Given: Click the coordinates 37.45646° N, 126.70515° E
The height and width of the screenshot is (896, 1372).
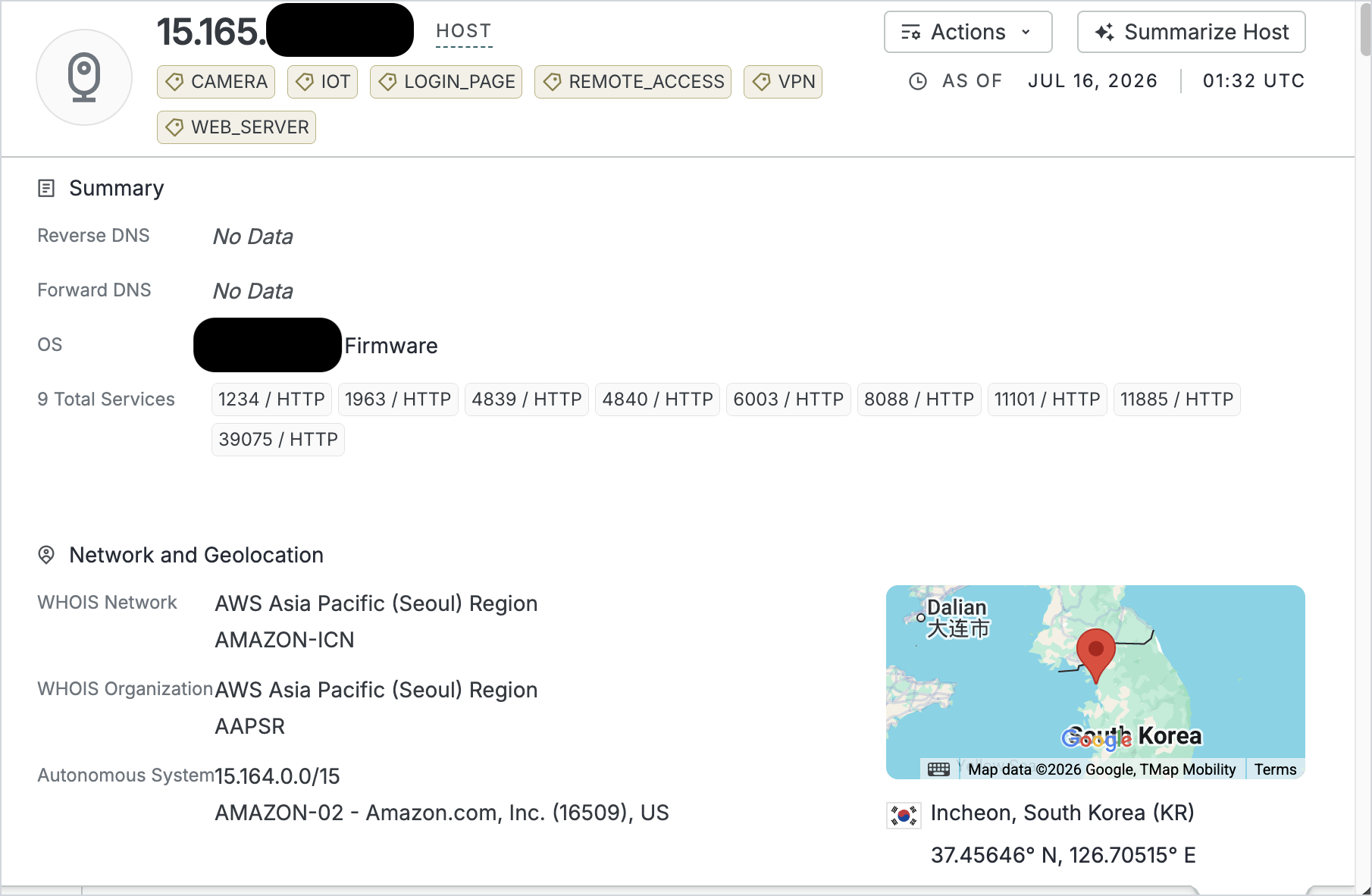Looking at the screenshot, I should pos(1063,855).
